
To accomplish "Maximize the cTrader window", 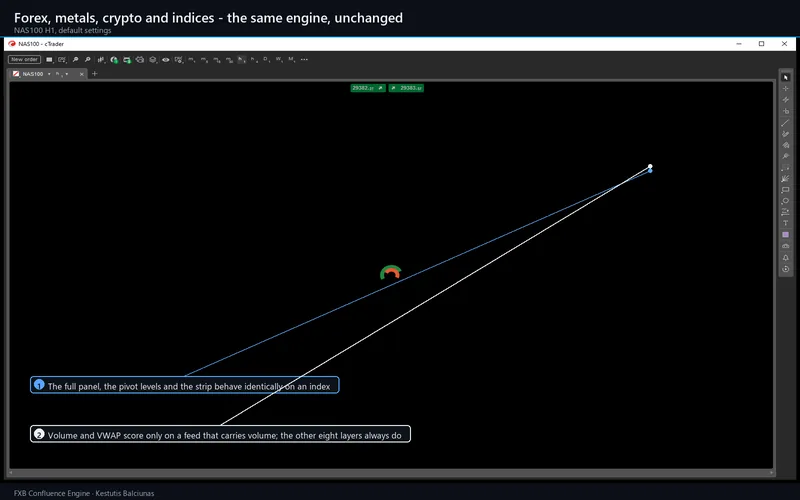I will 761,44.
